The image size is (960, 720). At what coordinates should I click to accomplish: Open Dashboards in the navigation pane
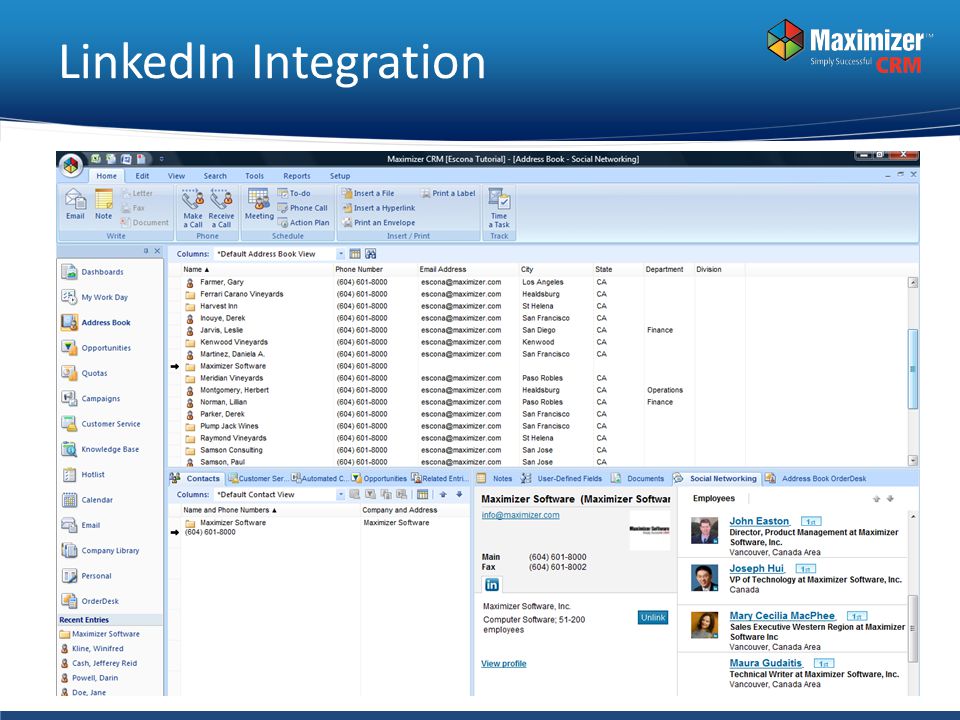[x=93, y=272]
